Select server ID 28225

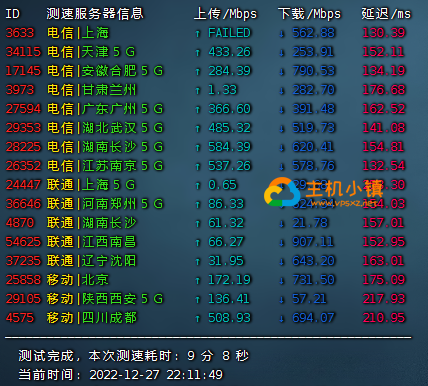[x=23, y=147]
